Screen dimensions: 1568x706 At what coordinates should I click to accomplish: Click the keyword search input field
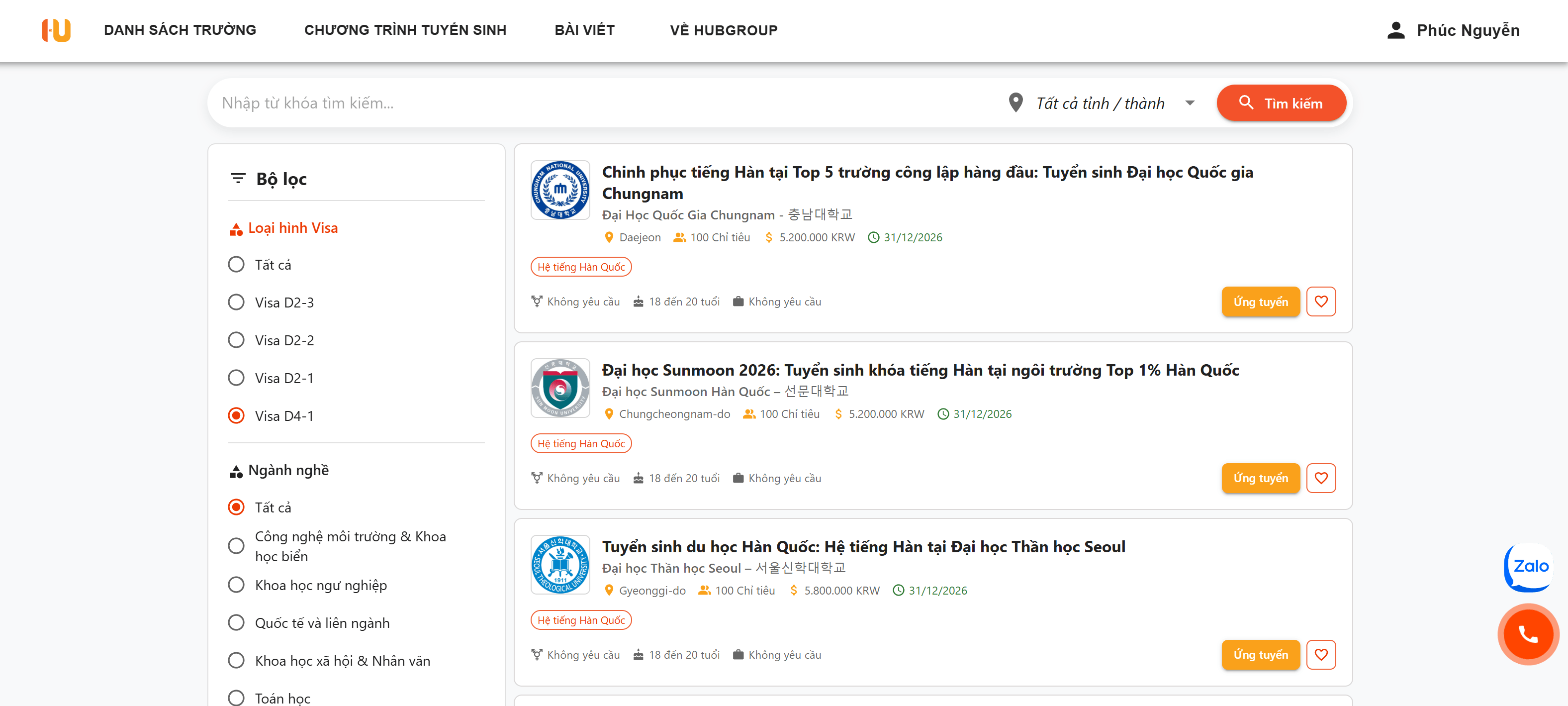click(x=603, y=103)
